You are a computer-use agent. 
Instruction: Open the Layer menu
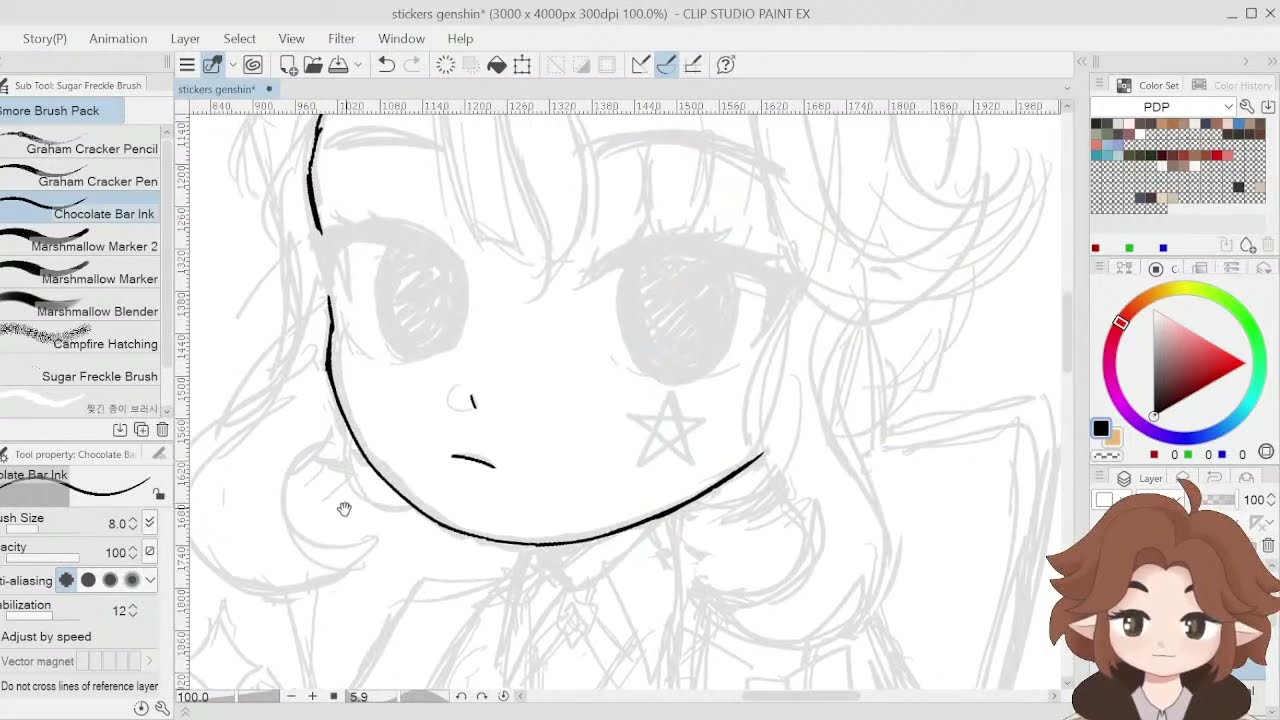[185, 39]
